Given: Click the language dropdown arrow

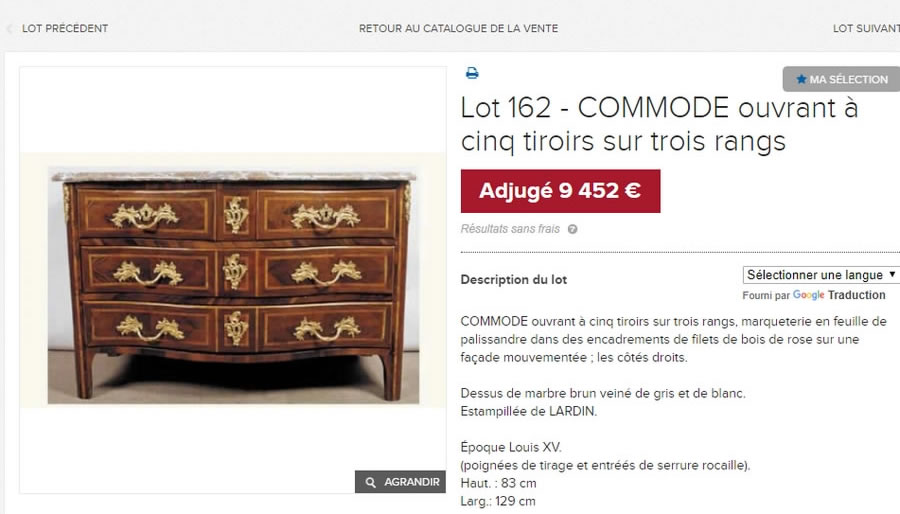Looking at the screenshot, I should coord(892,274).
